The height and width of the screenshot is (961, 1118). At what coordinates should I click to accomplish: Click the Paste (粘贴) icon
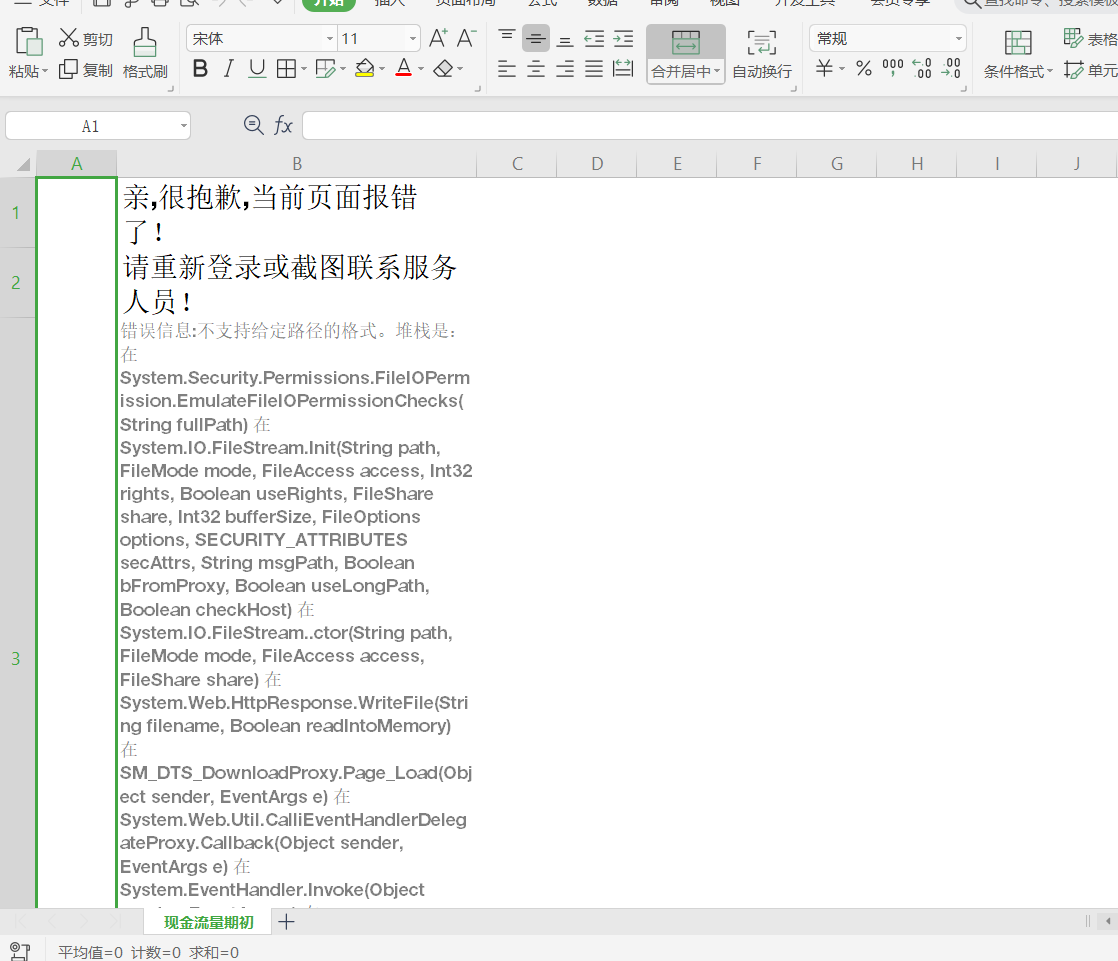[x=29, y=41]
